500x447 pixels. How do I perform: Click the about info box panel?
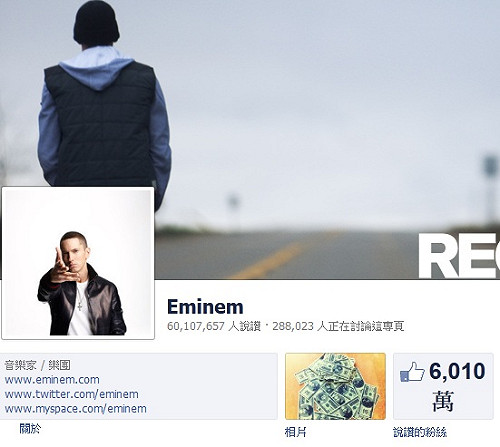coord(139,386)
